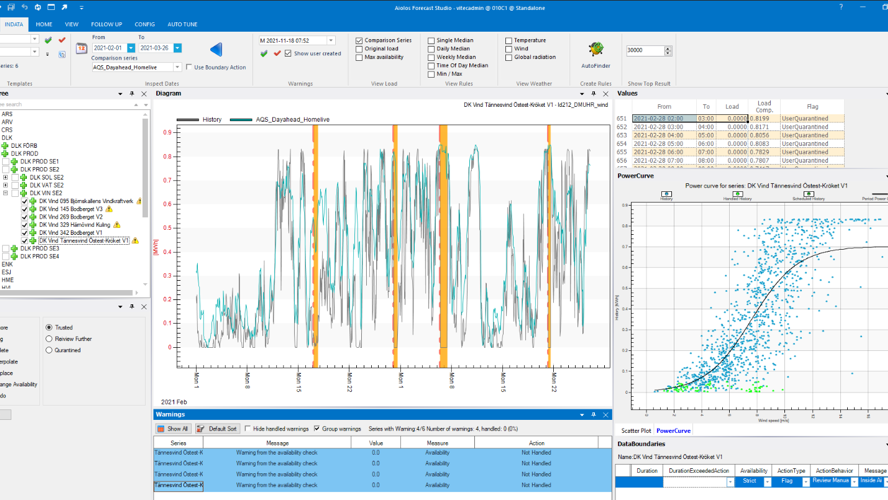Open the Inspect Dates calendar icon
888x500 pixels.
pyautogui.click(x=81, y=48)
